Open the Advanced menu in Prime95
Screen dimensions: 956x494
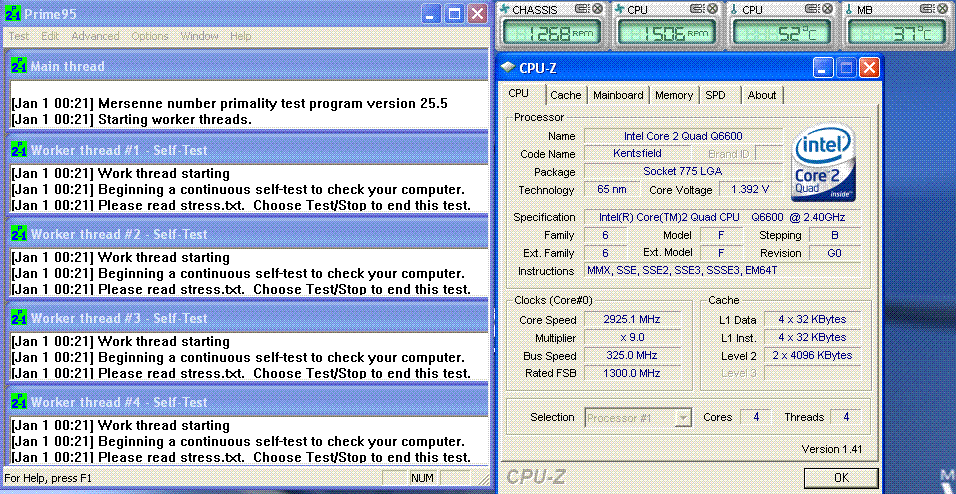[x=95, y=36]
